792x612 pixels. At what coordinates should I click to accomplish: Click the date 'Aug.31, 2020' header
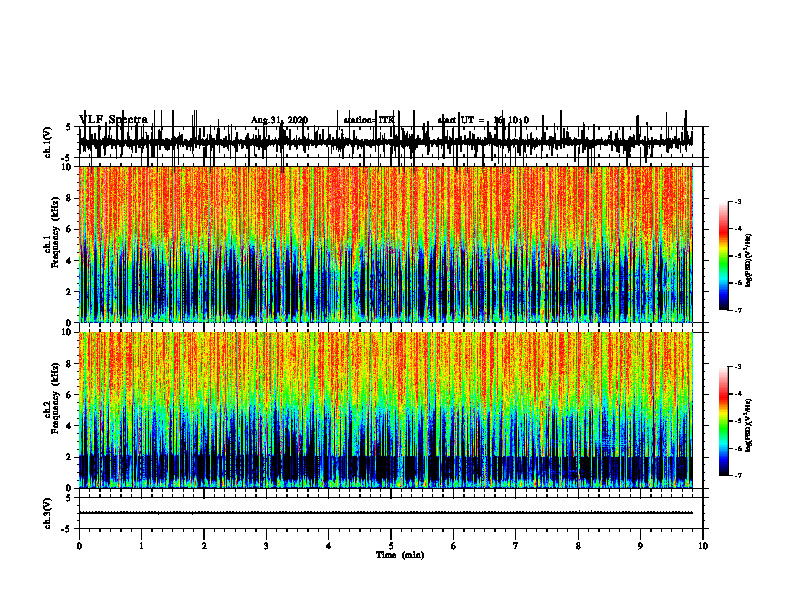coord(279,120)
